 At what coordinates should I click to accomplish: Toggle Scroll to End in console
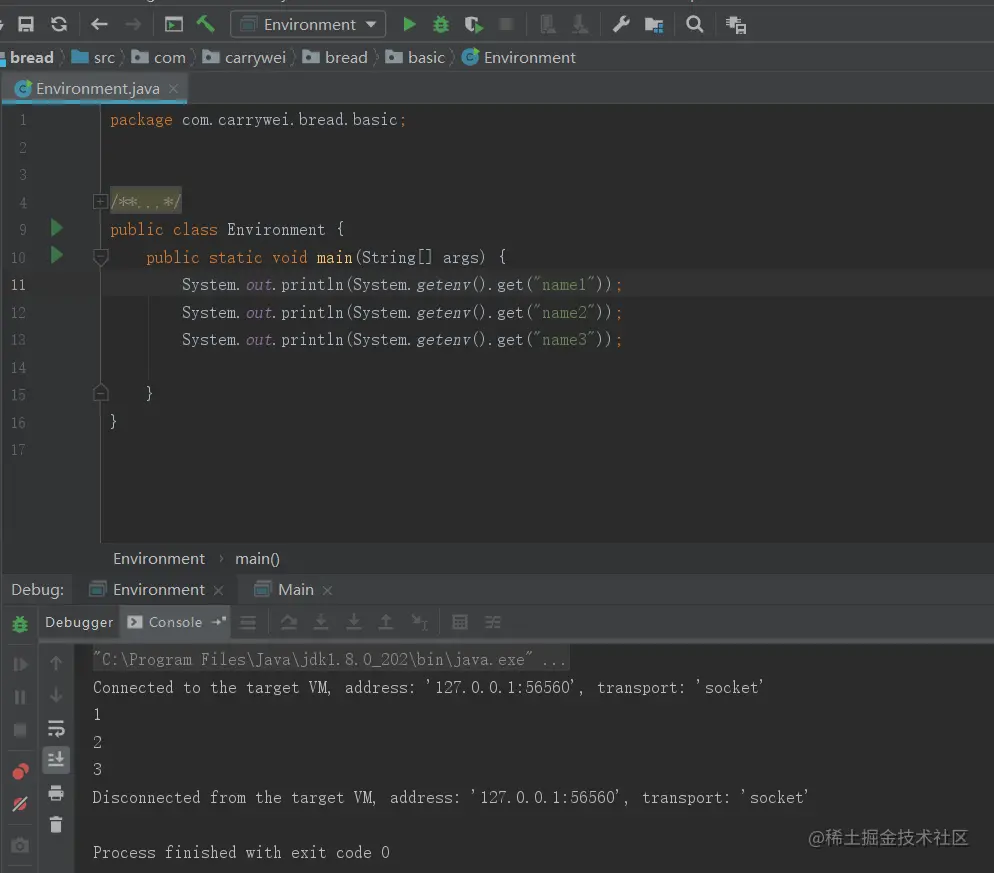pyautogui.click(x=56, y=760)
